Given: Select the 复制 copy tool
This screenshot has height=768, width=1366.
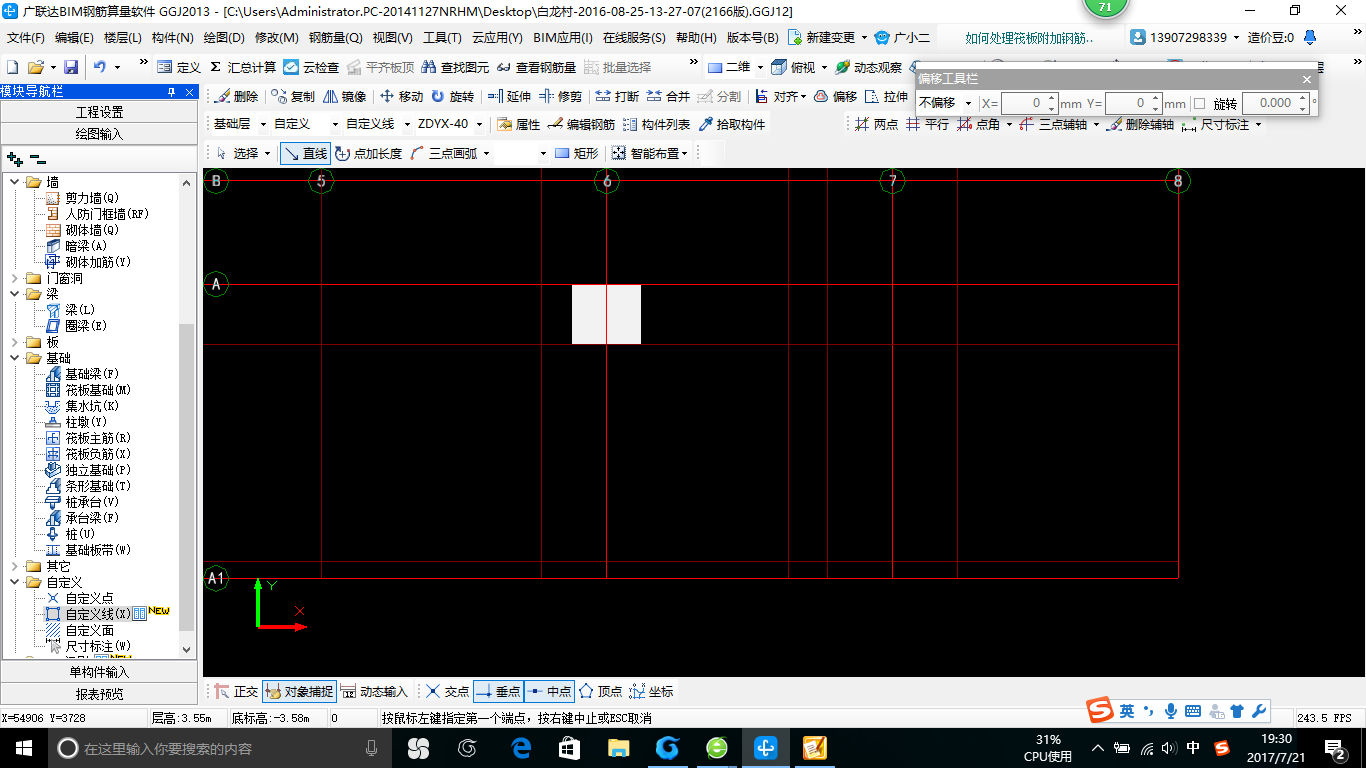Looking at the screenshot, I should (293, 97).
